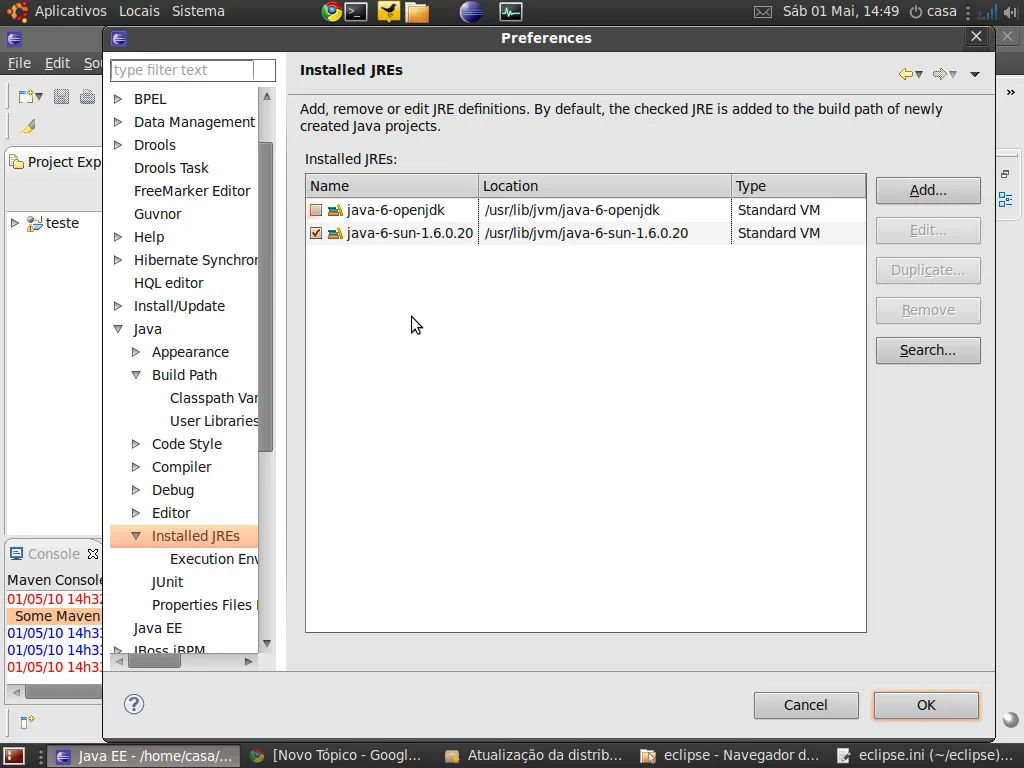Click the Add... button
Viewport: 1024px width, 768px height.
(x=928, y=191)
